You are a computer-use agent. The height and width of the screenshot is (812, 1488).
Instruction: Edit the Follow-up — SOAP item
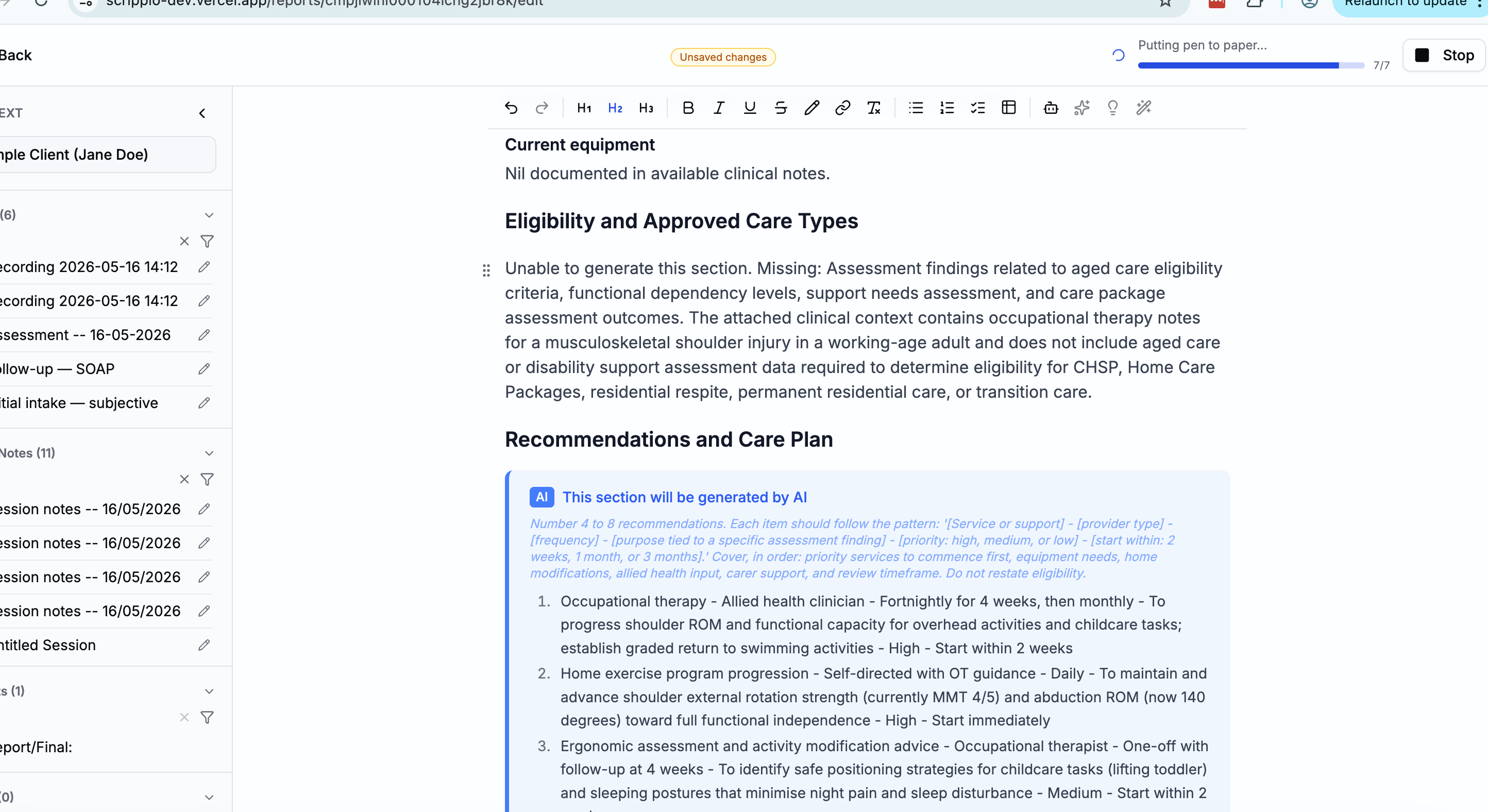(x=204, y=369)
